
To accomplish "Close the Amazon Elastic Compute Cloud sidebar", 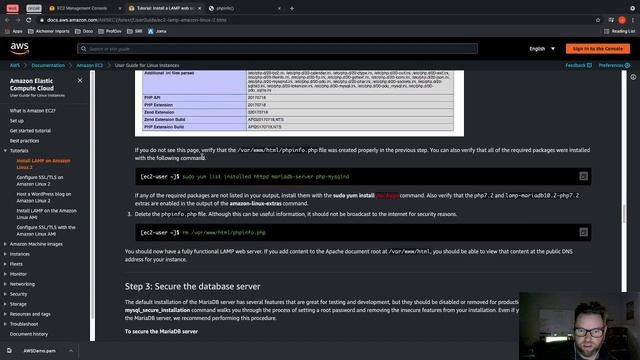I will (x=80, y=80).
